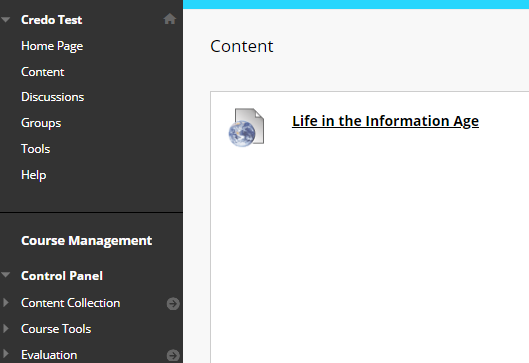The image size is (529, 363).
Task: Open the Life in the Information Age link
Action: pyautogui.click(x=385, y=121)
